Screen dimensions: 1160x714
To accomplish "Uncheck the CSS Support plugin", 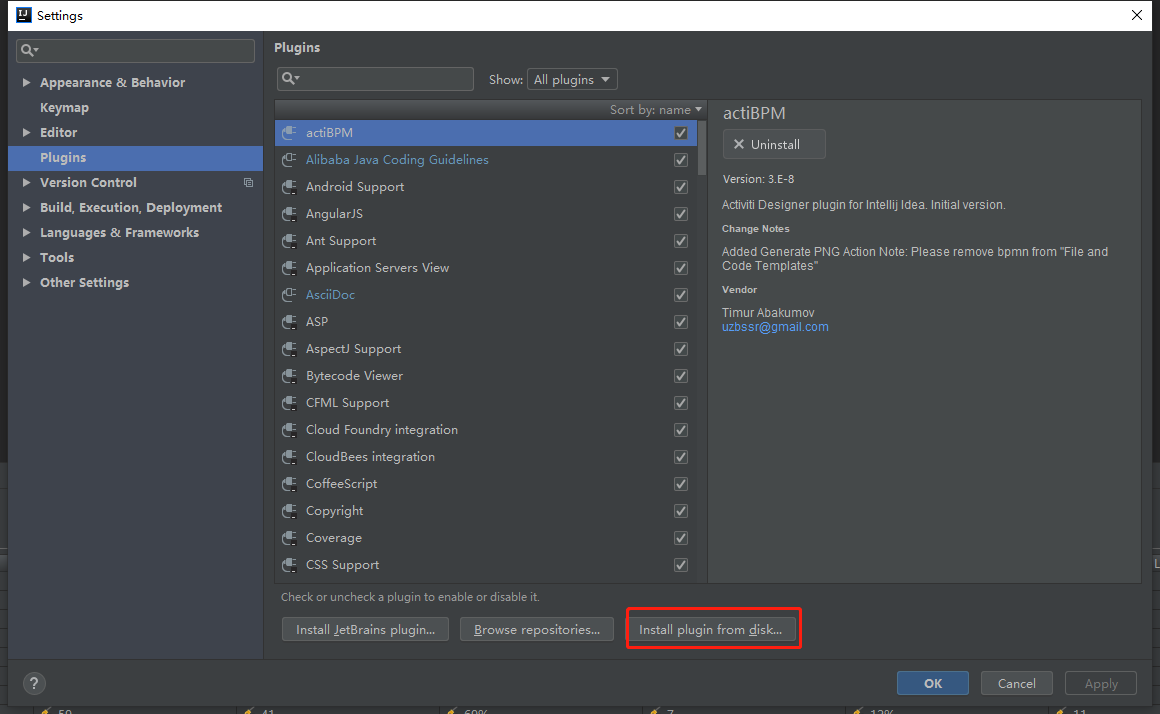I will [681, 565].
